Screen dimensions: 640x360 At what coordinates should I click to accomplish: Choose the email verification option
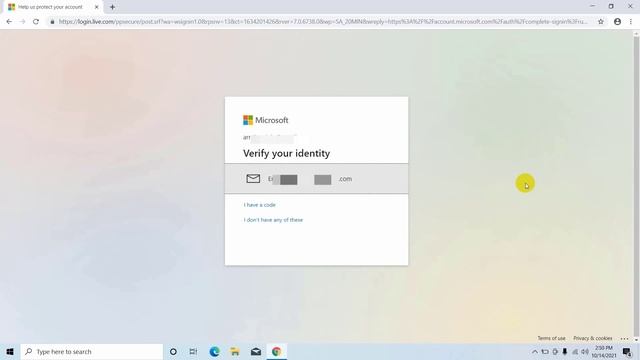tap(316, 179)
